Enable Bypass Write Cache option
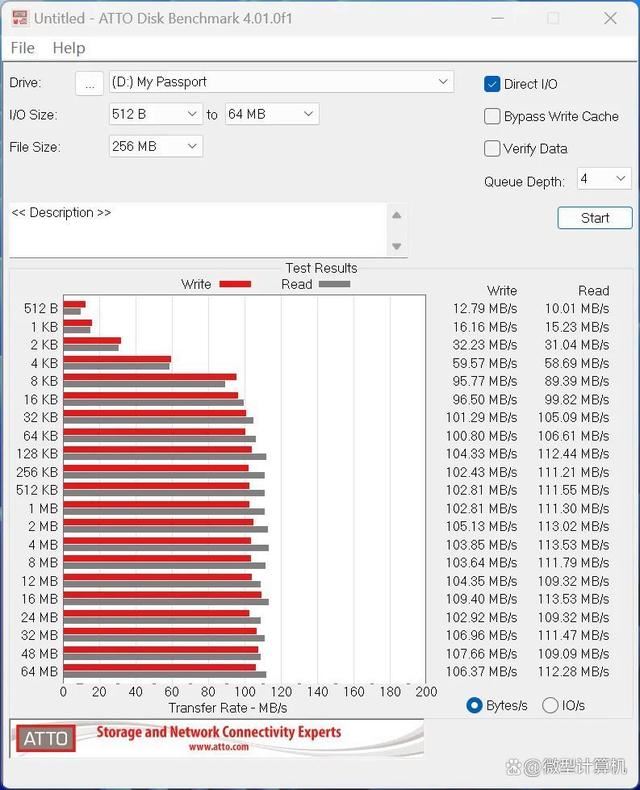Image resolution: width=640 pixels, height=790 pixels. [492, 116]
